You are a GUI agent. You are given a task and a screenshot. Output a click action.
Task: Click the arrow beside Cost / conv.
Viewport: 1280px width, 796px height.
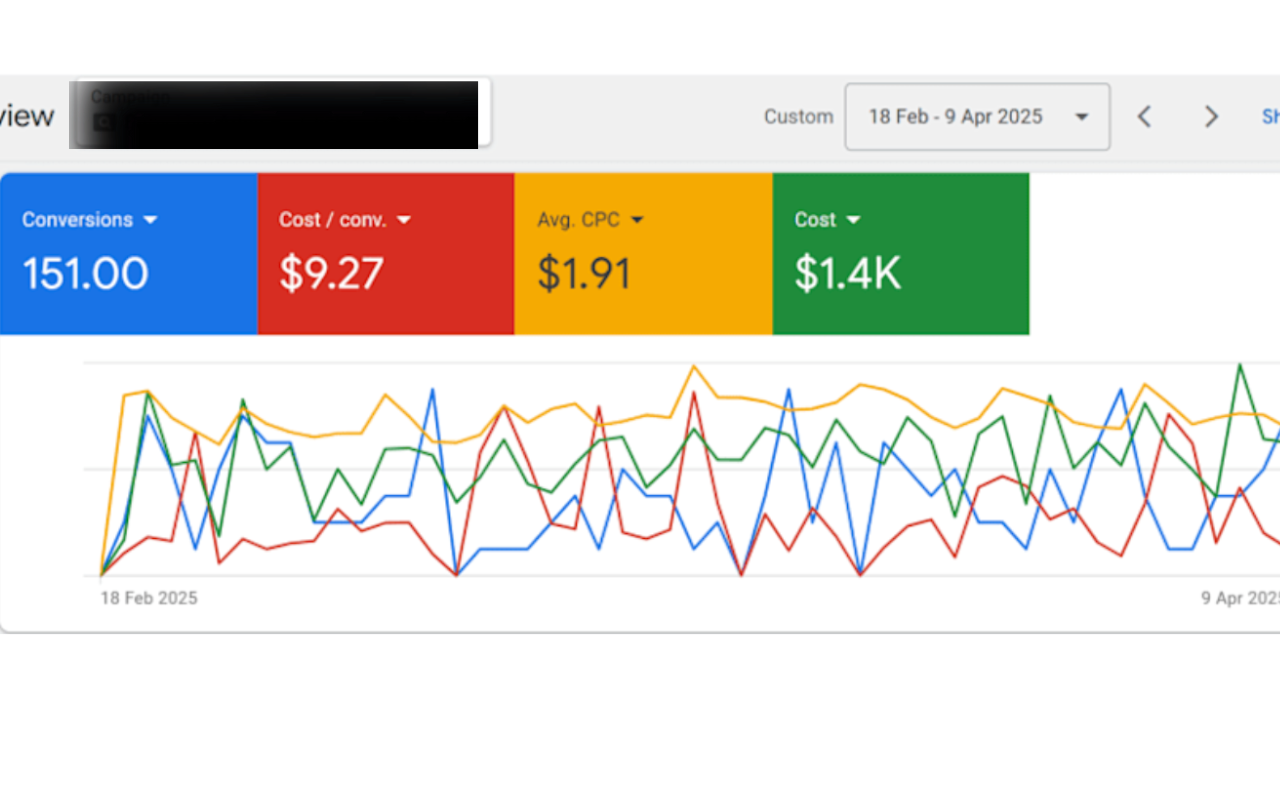(404, 220)
